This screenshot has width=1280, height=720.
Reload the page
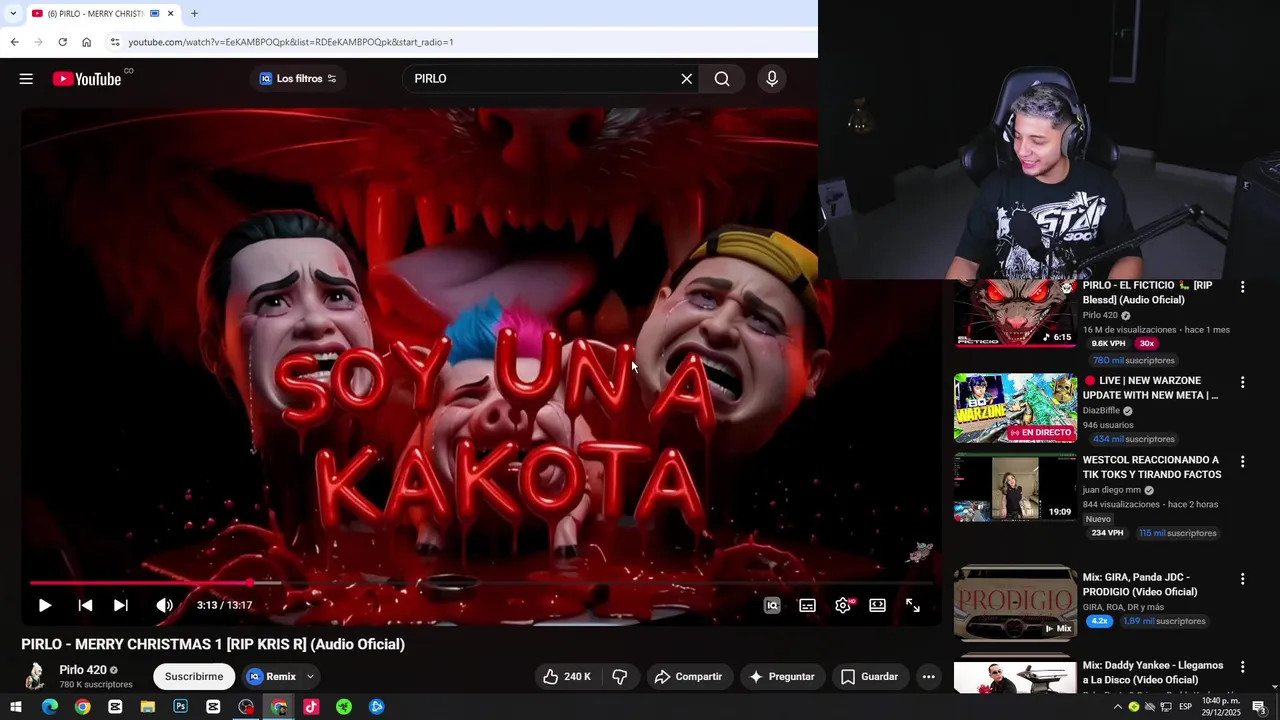tap(62, 42)
